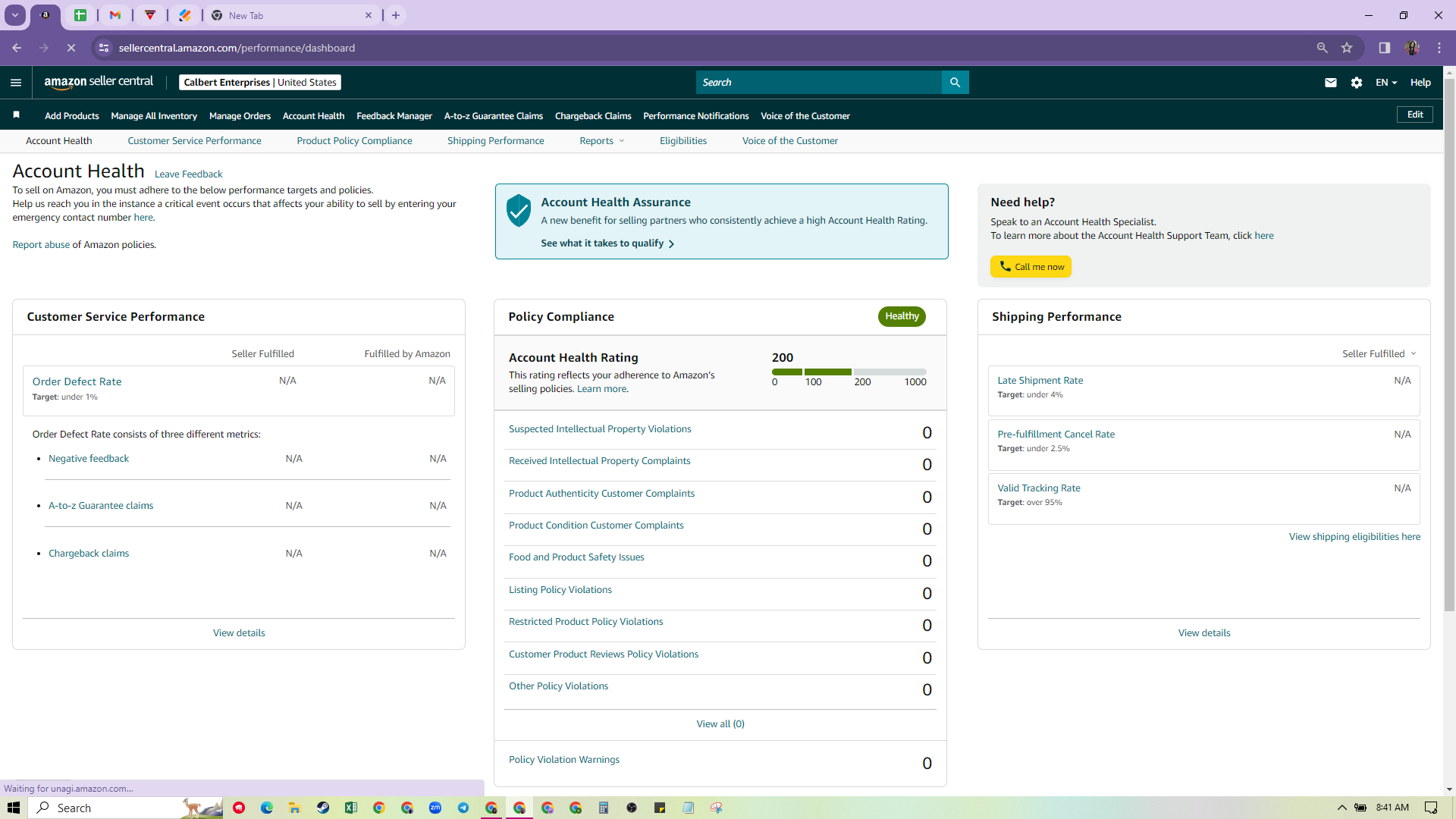
Task: Open Manage Orders menu item
Action: tap(240, 116)
